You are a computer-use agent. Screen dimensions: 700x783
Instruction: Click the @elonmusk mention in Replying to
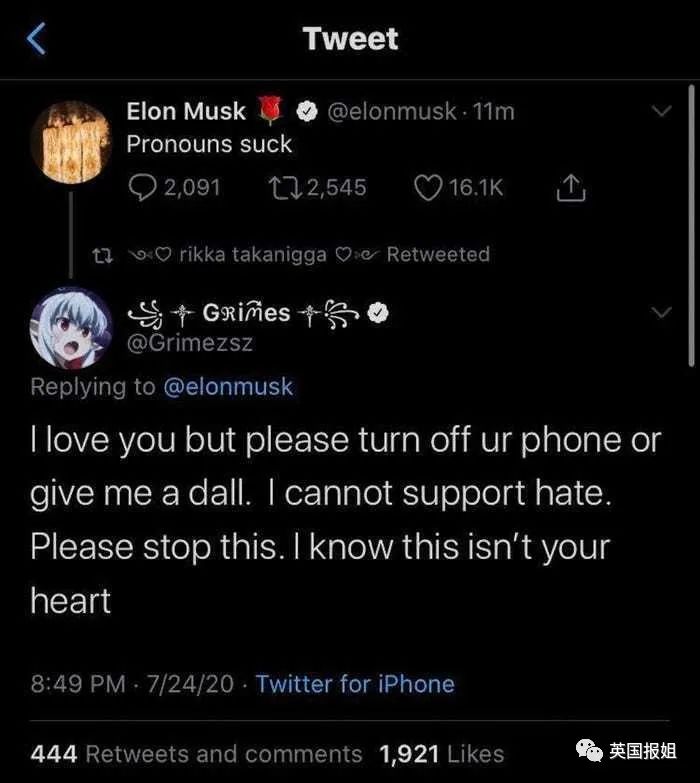227,387
